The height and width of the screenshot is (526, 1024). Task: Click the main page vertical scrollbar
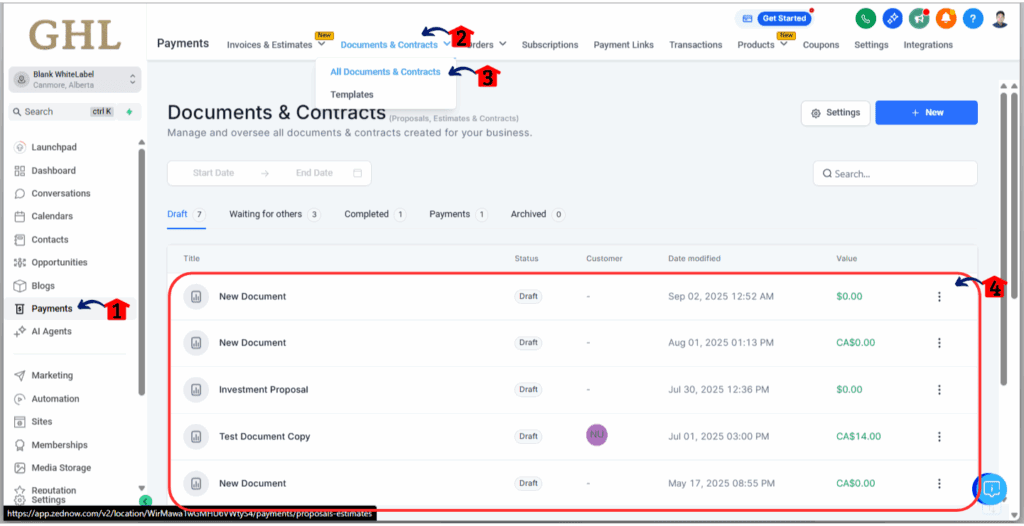(1004, 238)
